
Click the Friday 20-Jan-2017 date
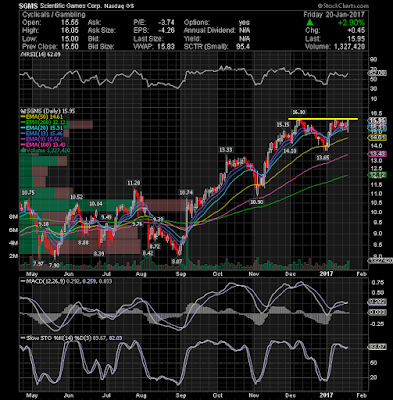tap(334, 14)
